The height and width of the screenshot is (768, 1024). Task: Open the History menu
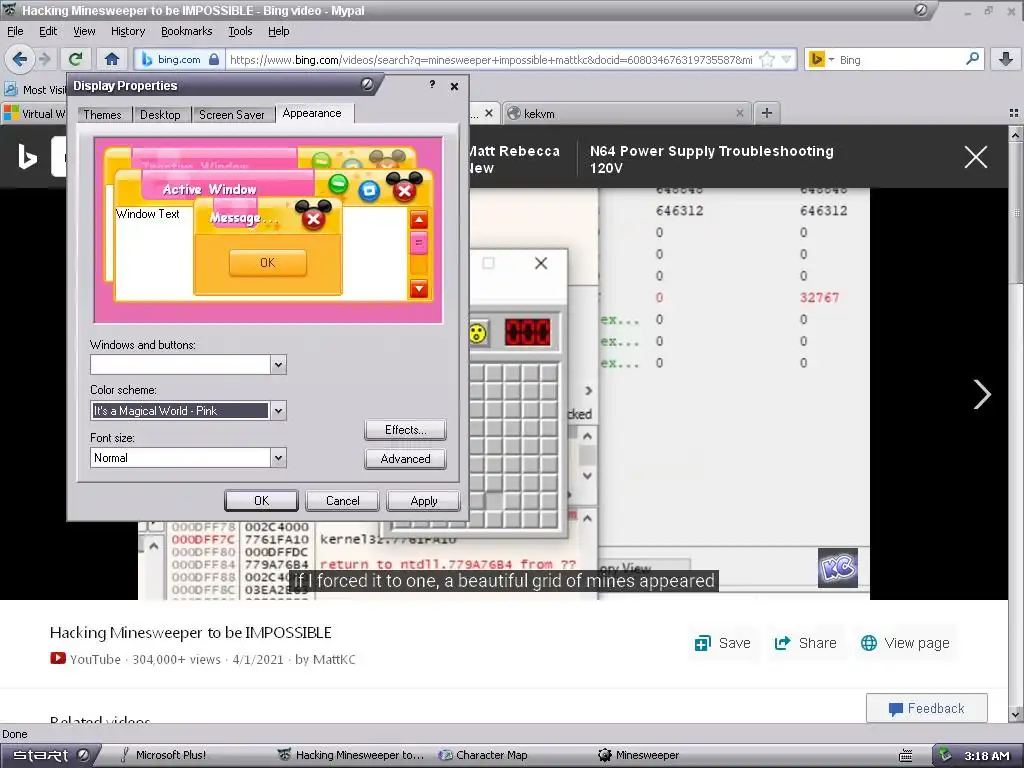click(127, 31)
